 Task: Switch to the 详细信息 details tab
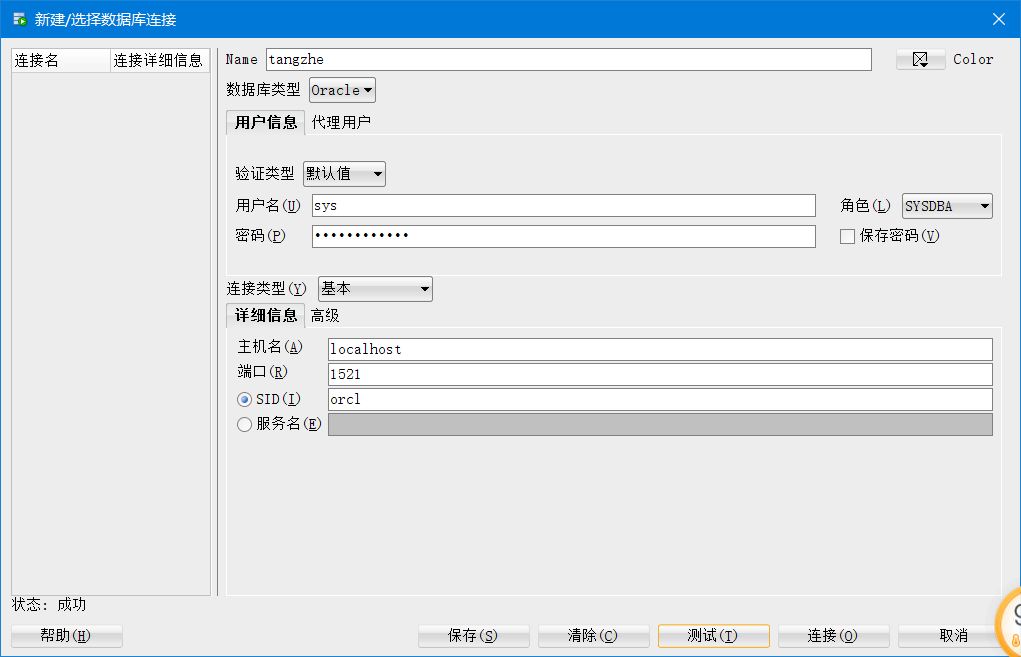coord(264,315)
